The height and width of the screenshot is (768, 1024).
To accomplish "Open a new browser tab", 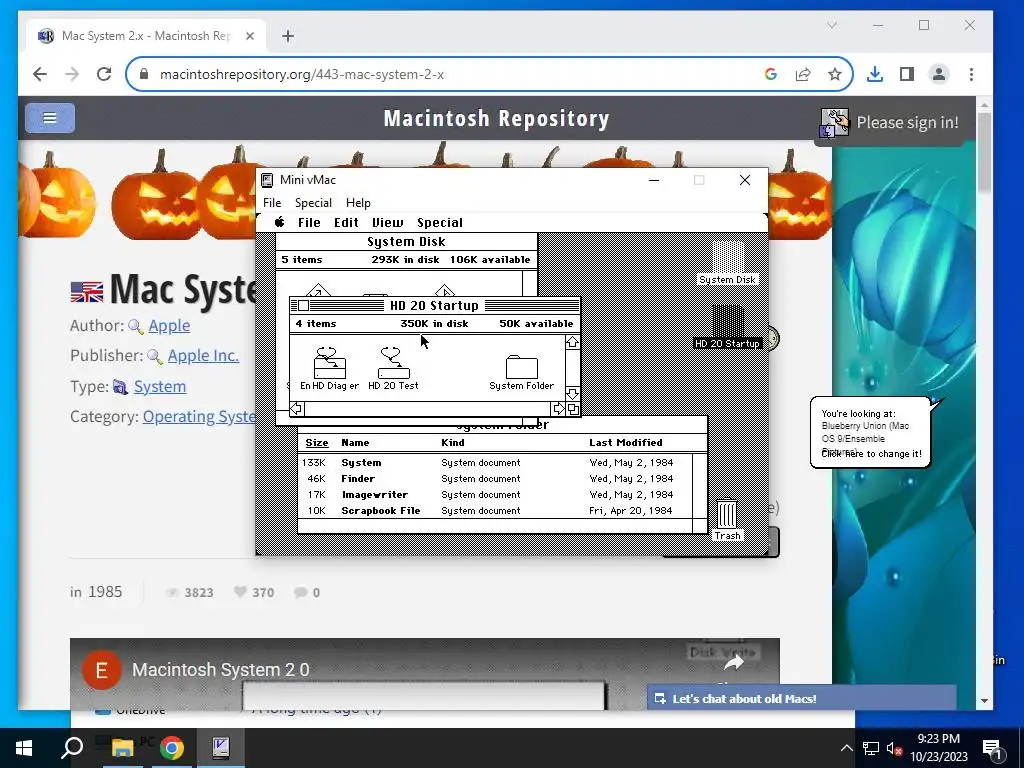I will click(288, 36).
